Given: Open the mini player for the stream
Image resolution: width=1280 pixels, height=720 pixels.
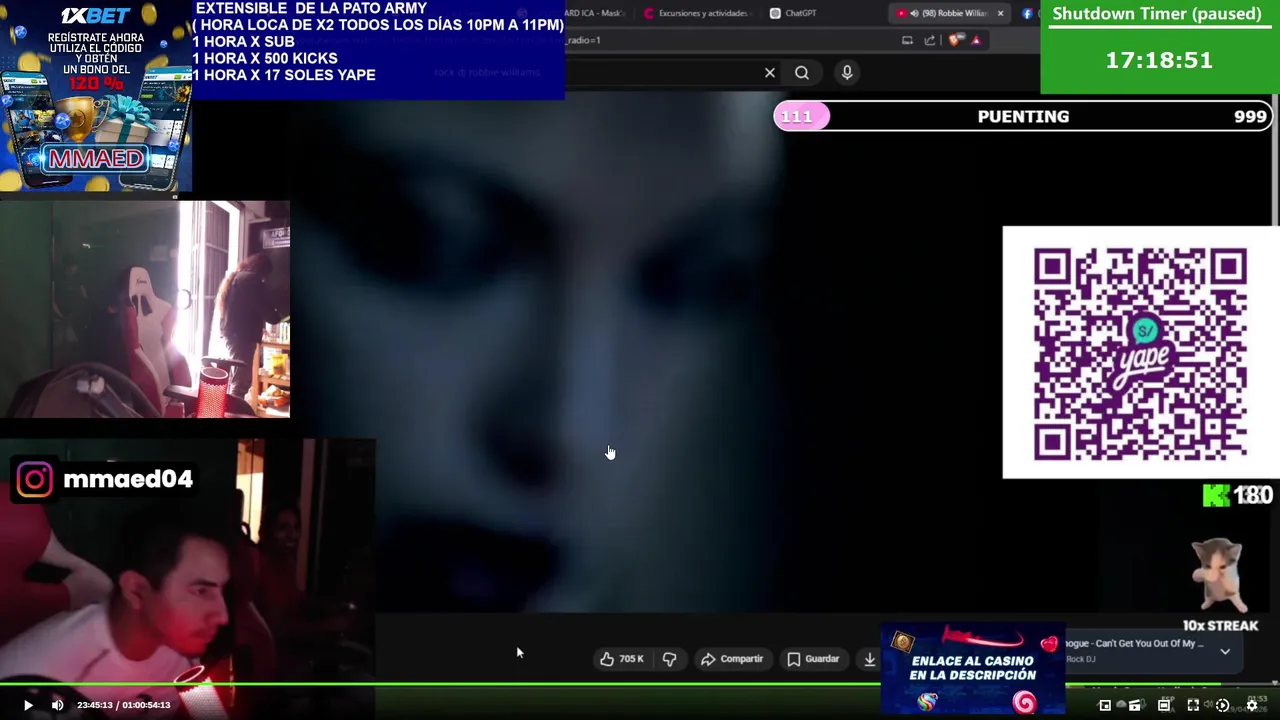Looking at the screenshot, I should tap(1105, 705).
